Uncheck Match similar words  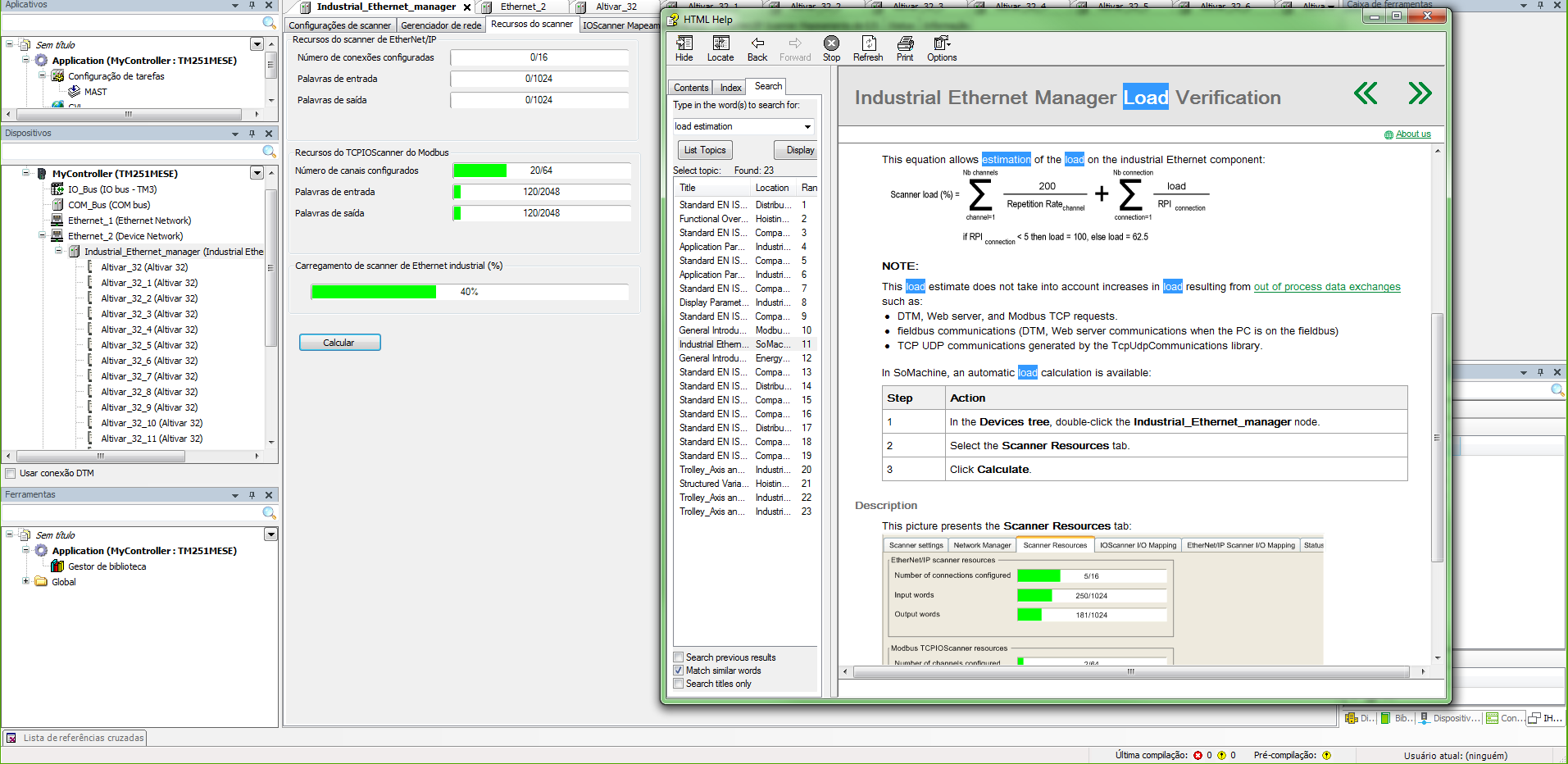(679, 671)
